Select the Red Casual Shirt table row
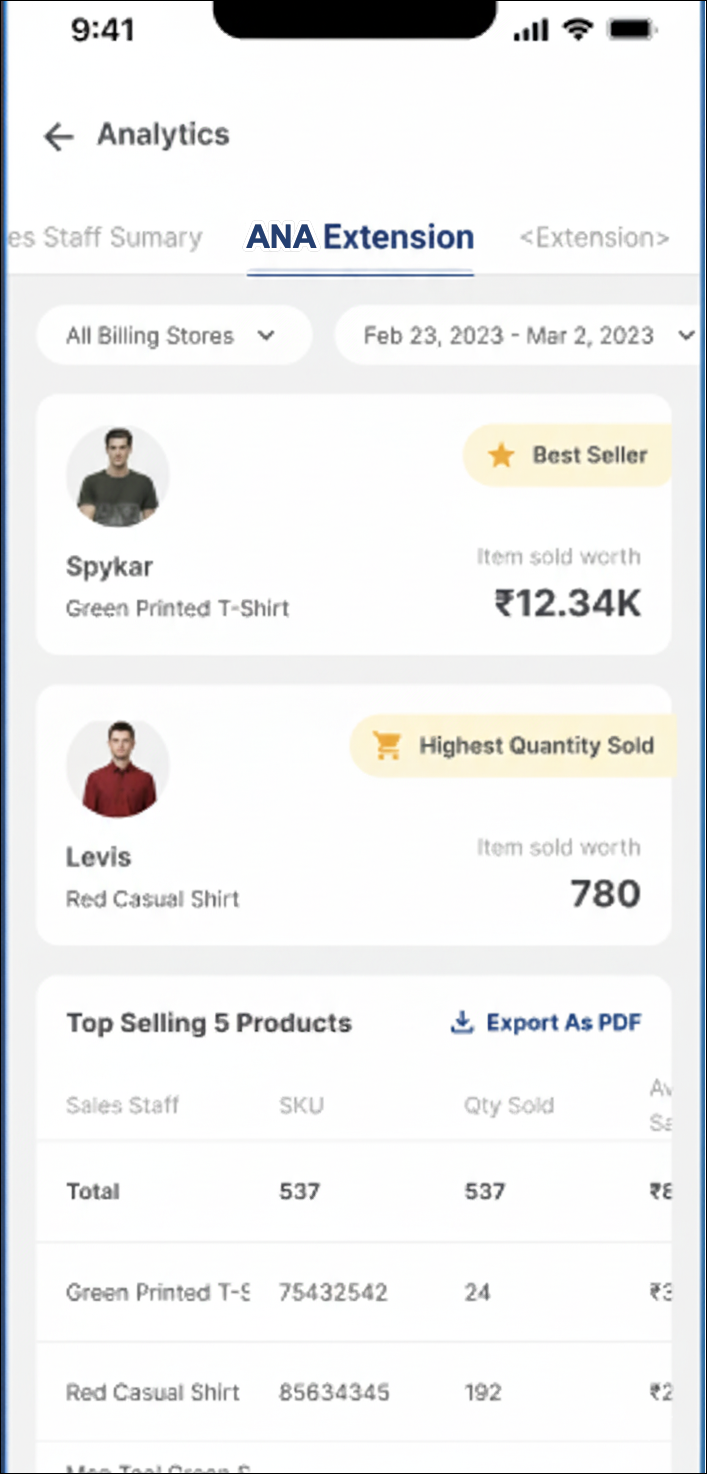Screen dimensions: 707x1474 coord(153,1392)
